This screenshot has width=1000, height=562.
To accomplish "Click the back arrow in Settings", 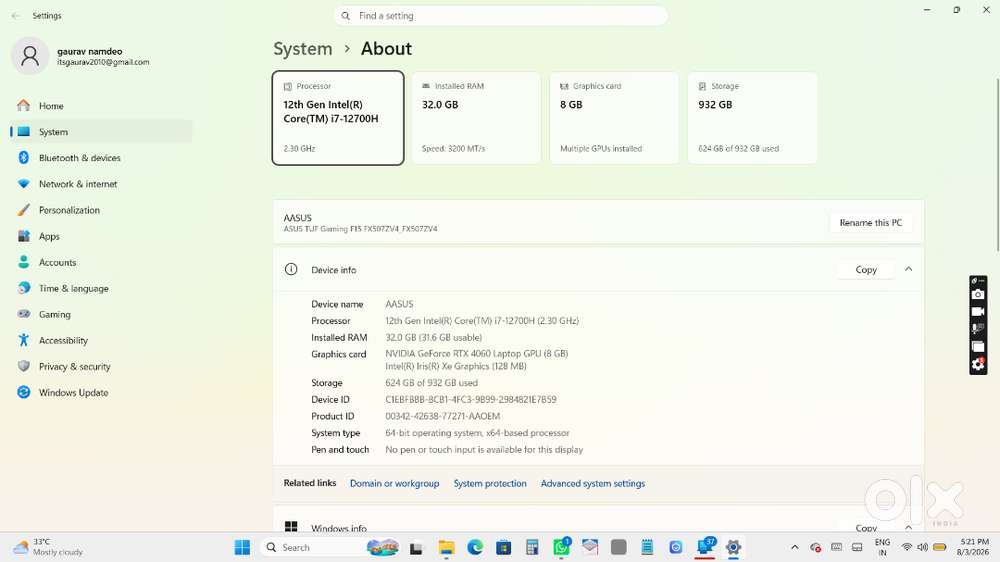I will point(16,15).
